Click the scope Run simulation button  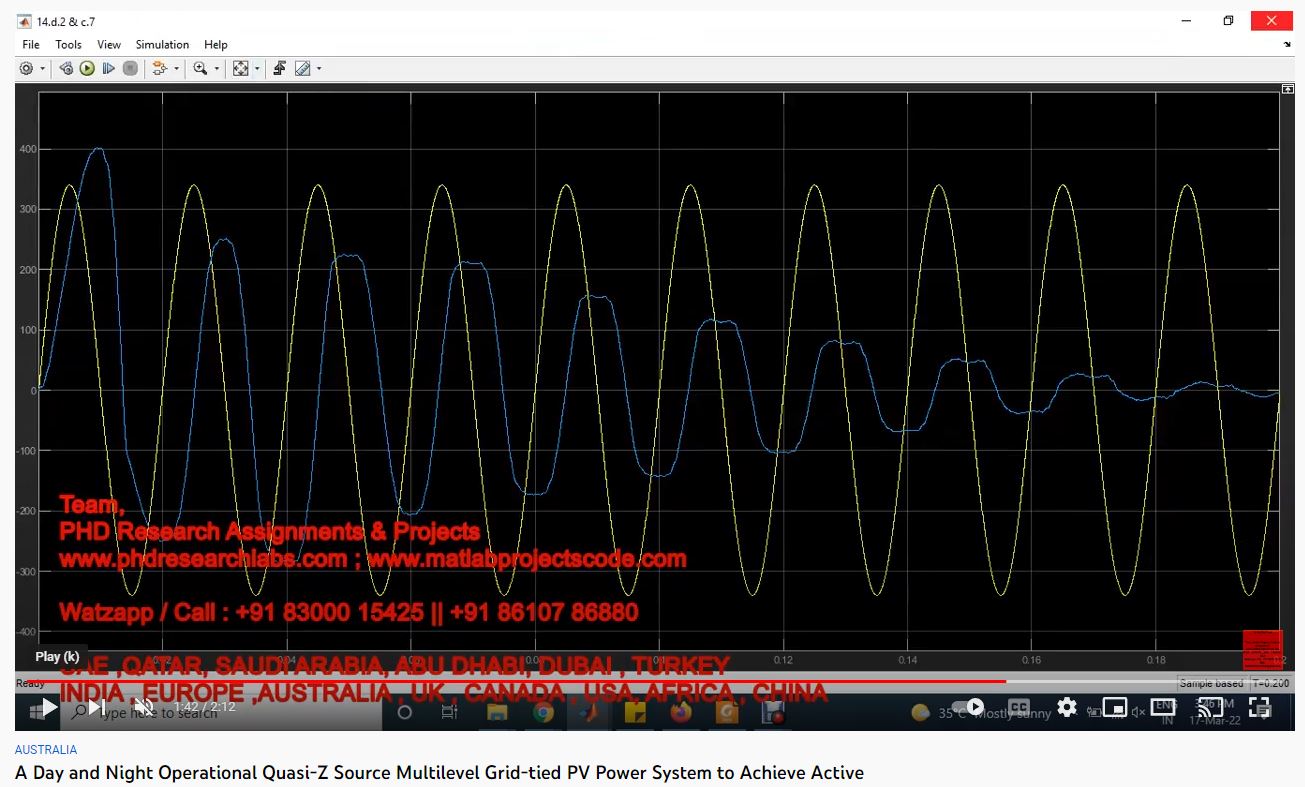[87, 69]
